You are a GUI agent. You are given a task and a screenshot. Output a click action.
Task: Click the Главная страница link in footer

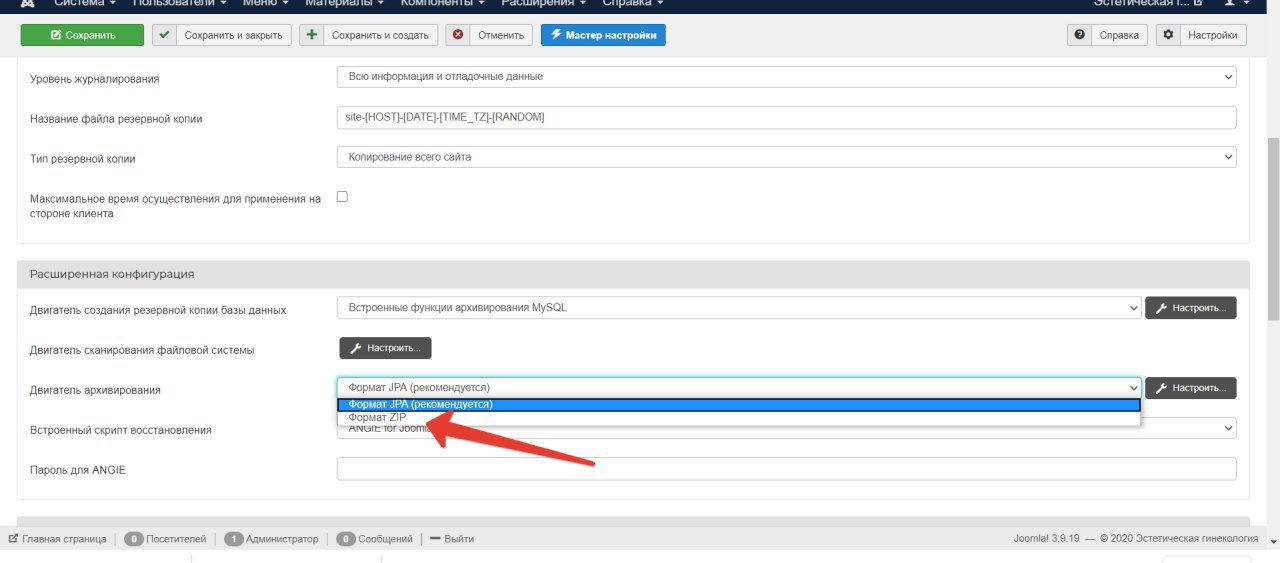[58, 539]
